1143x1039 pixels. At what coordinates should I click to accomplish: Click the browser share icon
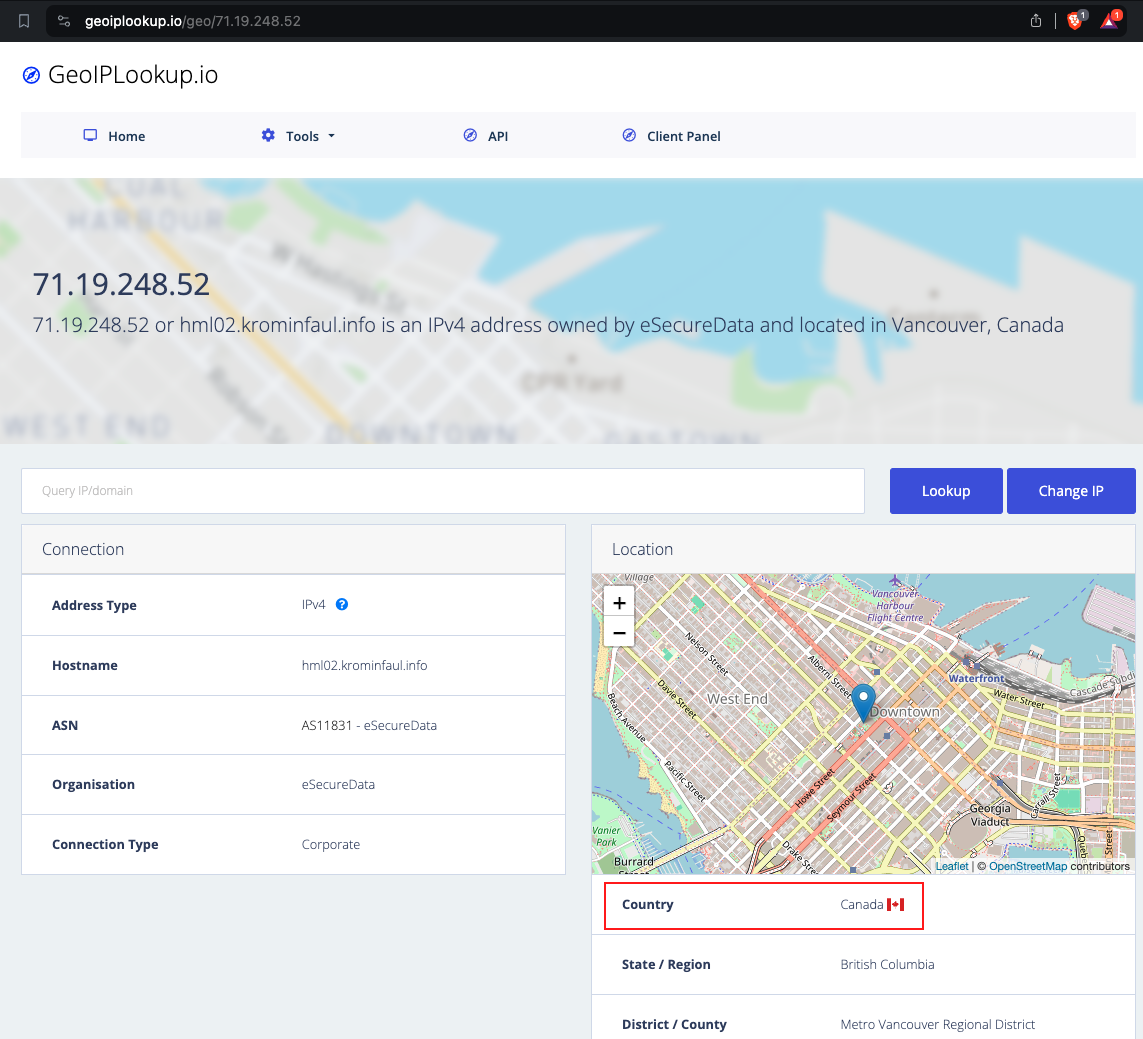click(x=1036, y=21)
